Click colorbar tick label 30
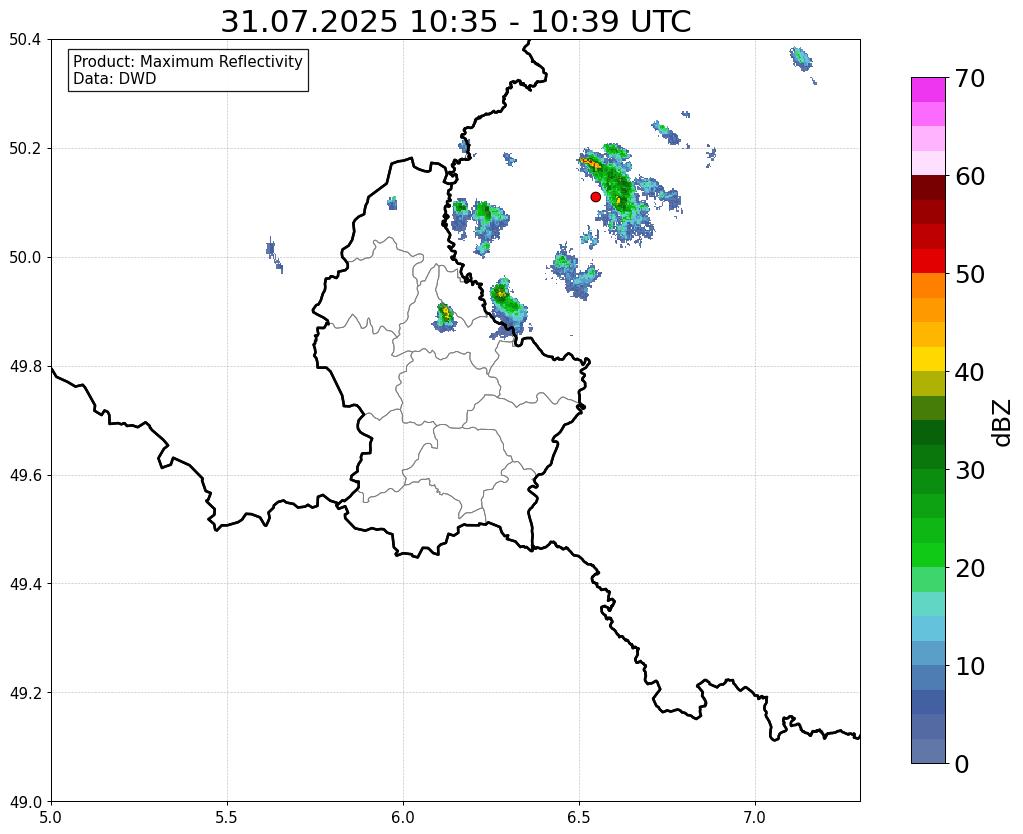This screenshot has width=1023, height=834. pyautogui.click(x=970, y=470)
